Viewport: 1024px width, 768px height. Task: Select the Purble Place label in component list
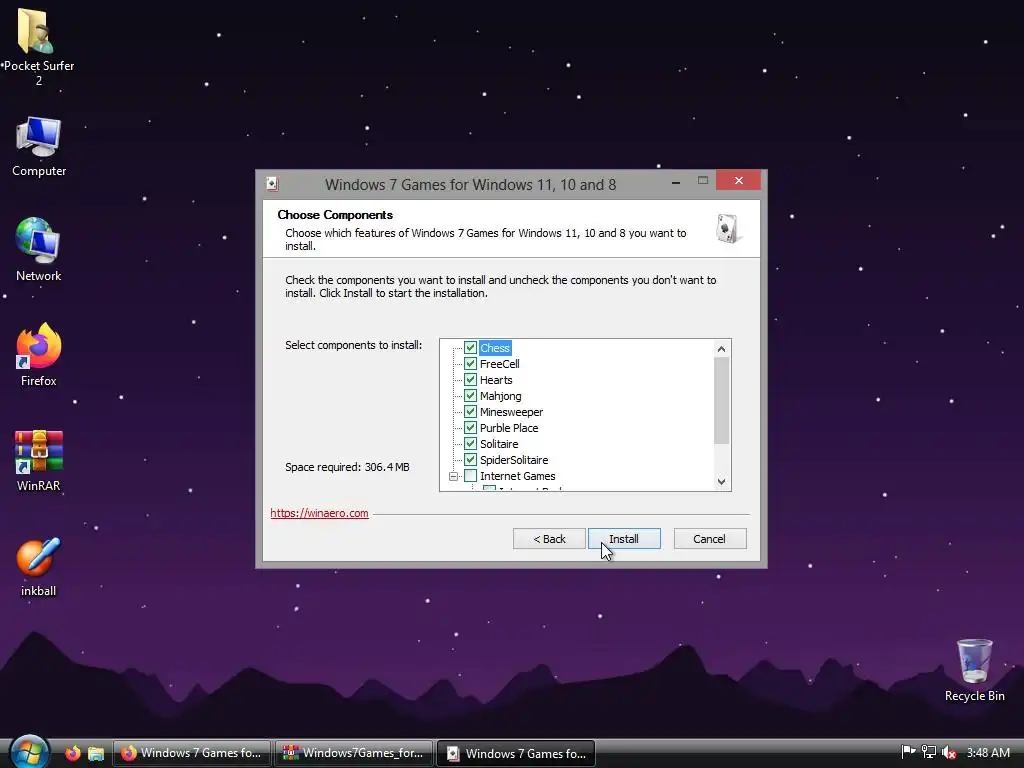509,428
